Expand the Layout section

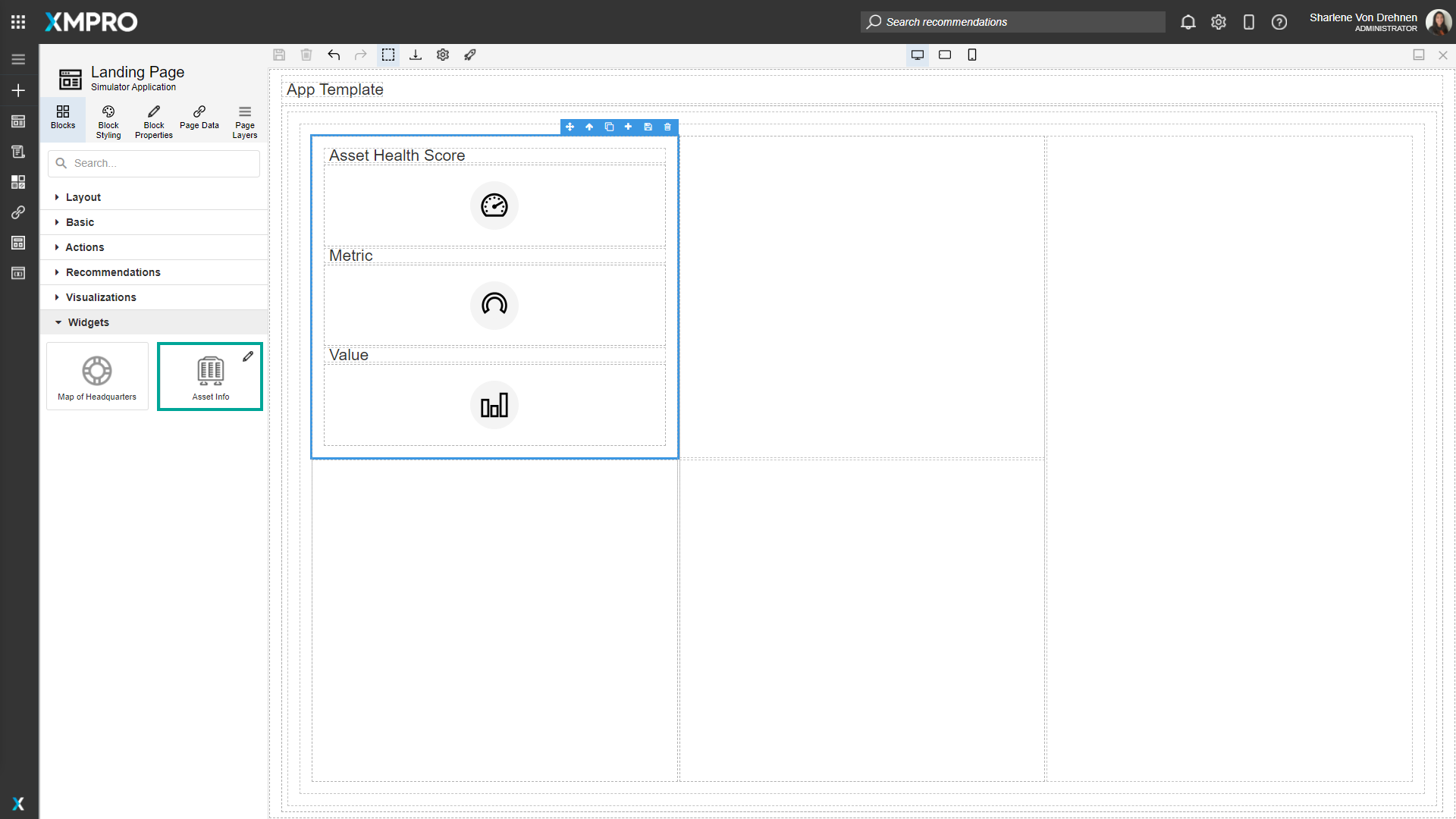click(83, 197)
